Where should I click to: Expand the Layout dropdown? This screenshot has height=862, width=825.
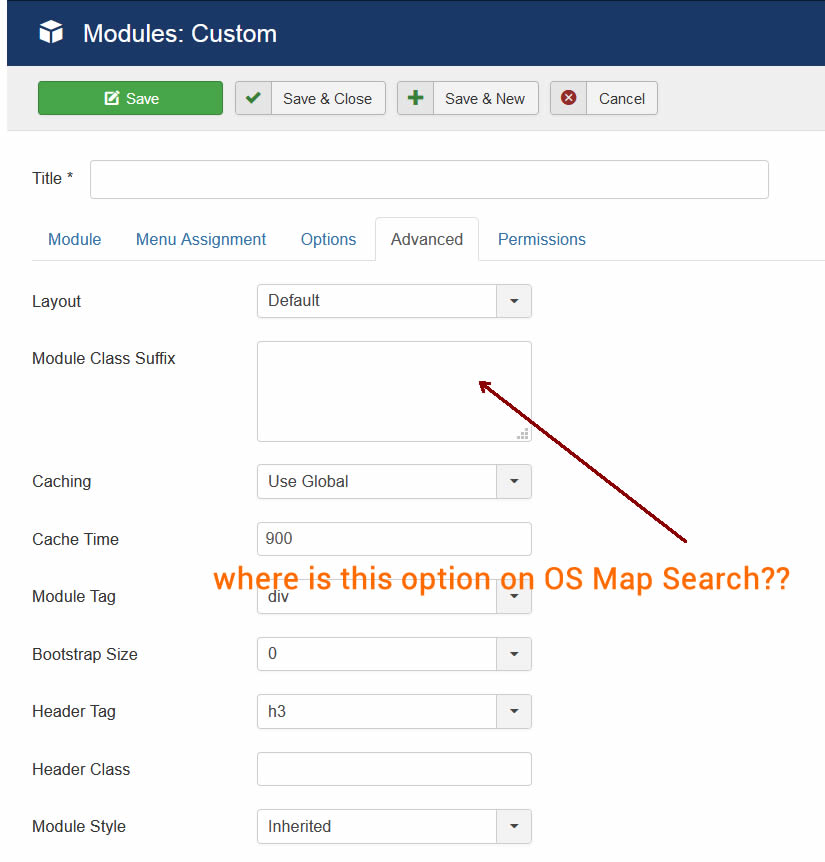pyautogui.click(x=514, y=301)
